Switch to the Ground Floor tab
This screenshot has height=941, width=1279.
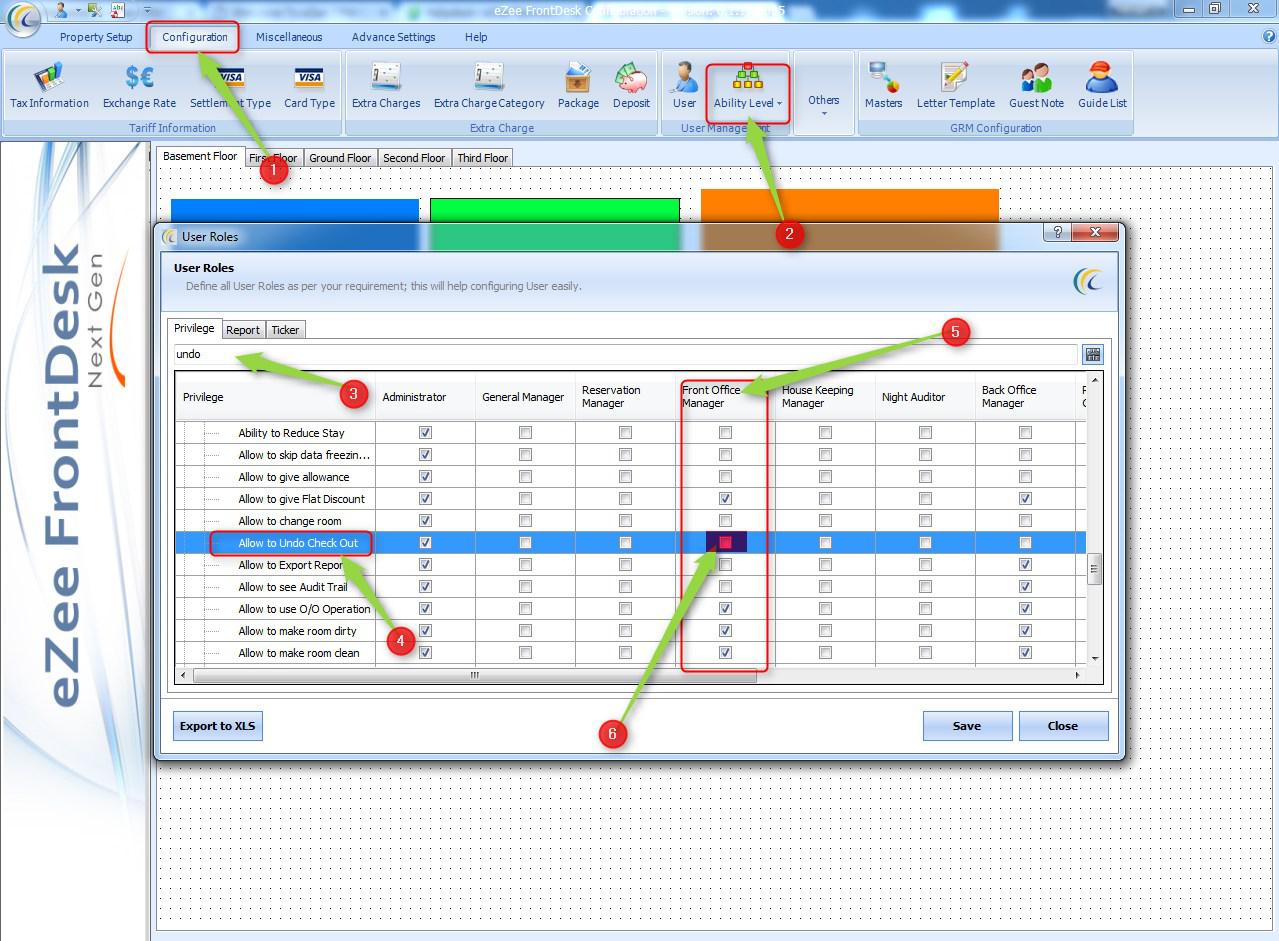(340, 158)
